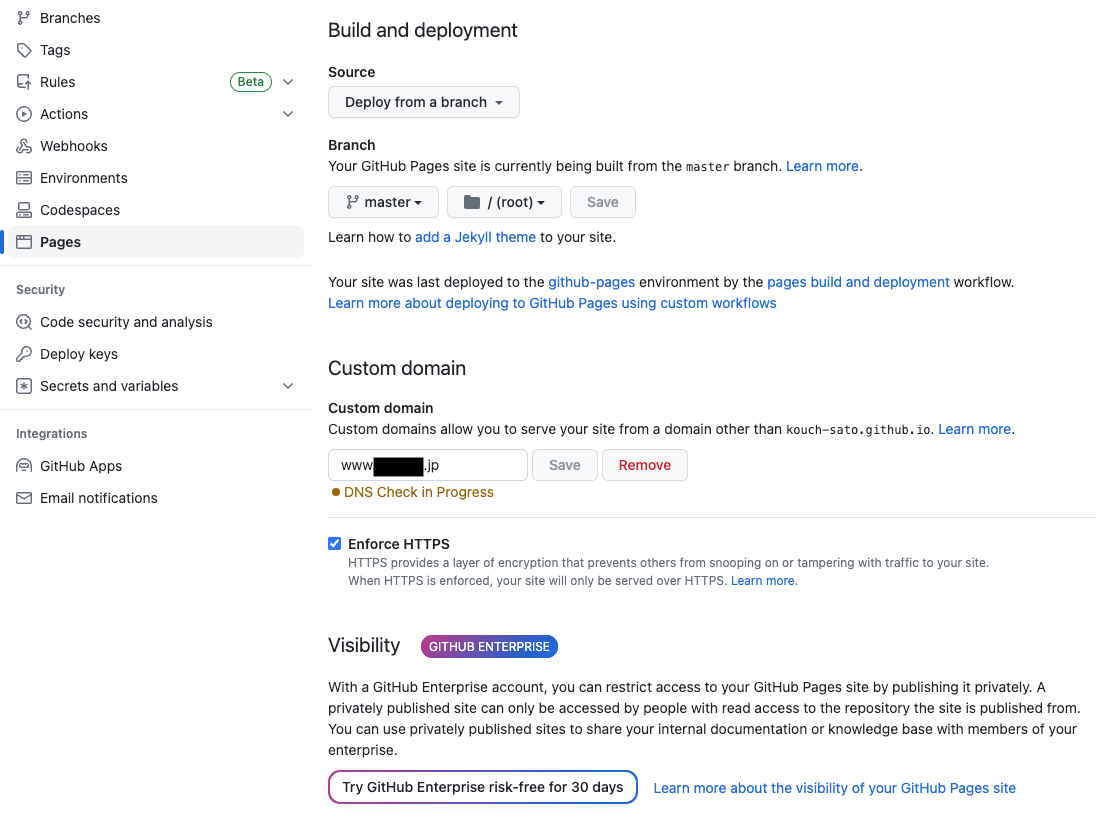1115x824 pixels.
Task: Open the Deploy from a branch dropdown
Action: click(x=424, y=102)
